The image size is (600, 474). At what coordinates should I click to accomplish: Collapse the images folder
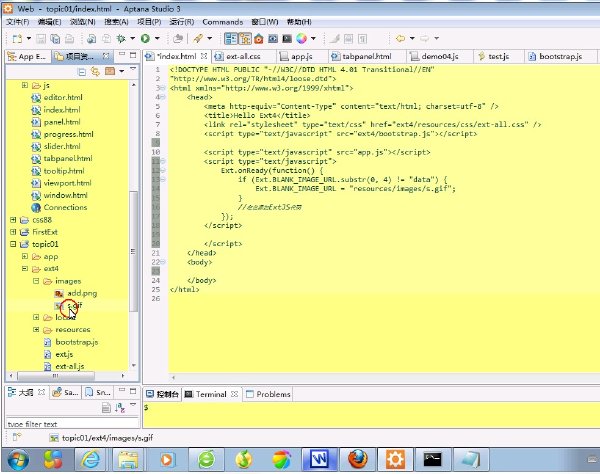(x=36, y=281)
